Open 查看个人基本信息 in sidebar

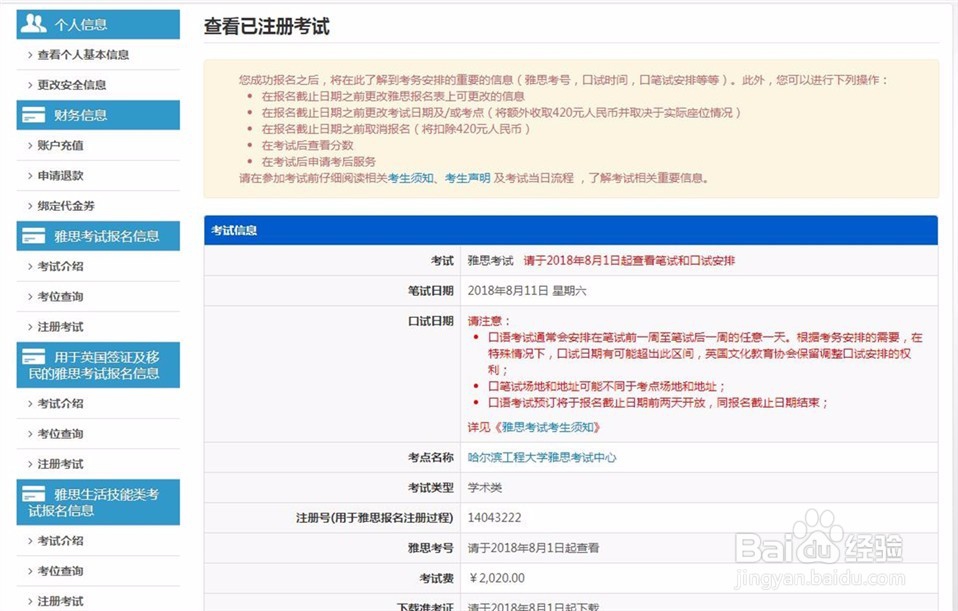[83, 54]
